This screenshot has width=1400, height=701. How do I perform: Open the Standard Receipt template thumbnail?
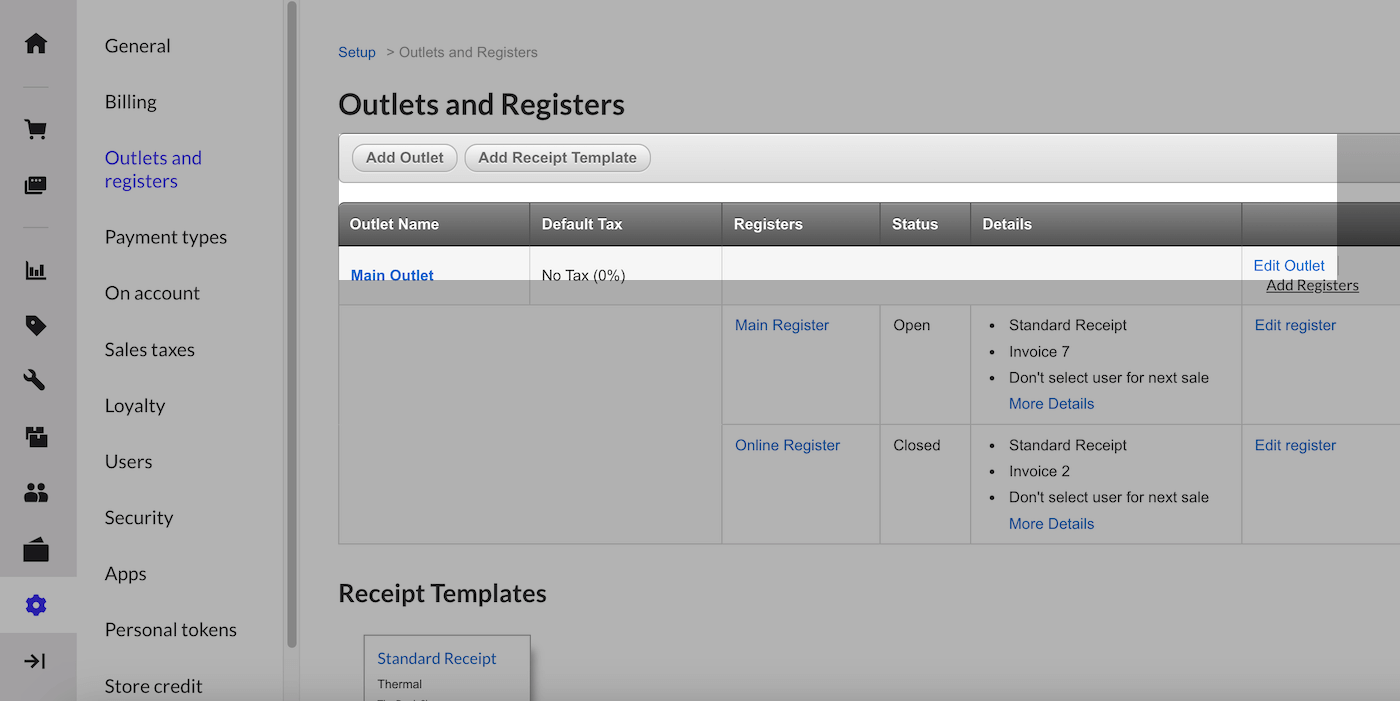[437, 658]
